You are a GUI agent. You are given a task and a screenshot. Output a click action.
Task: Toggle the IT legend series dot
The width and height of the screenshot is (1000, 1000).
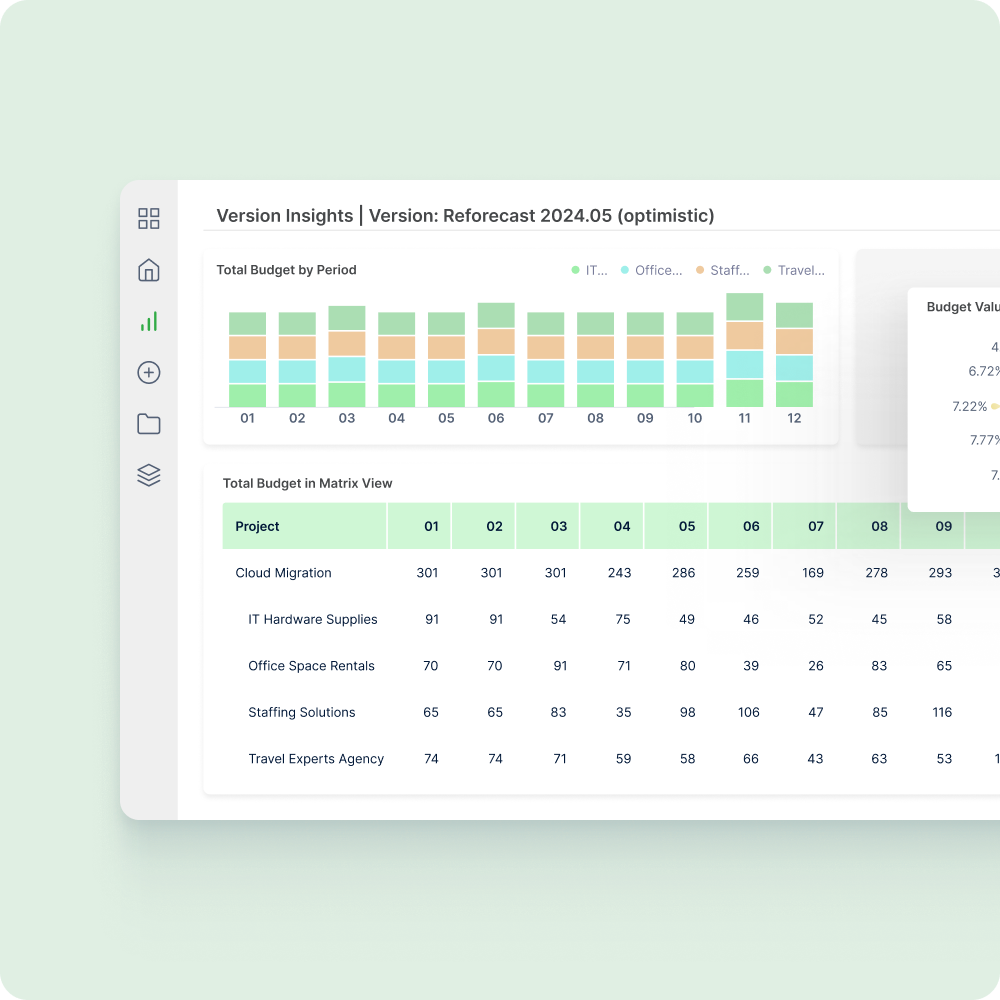[575, 270]
